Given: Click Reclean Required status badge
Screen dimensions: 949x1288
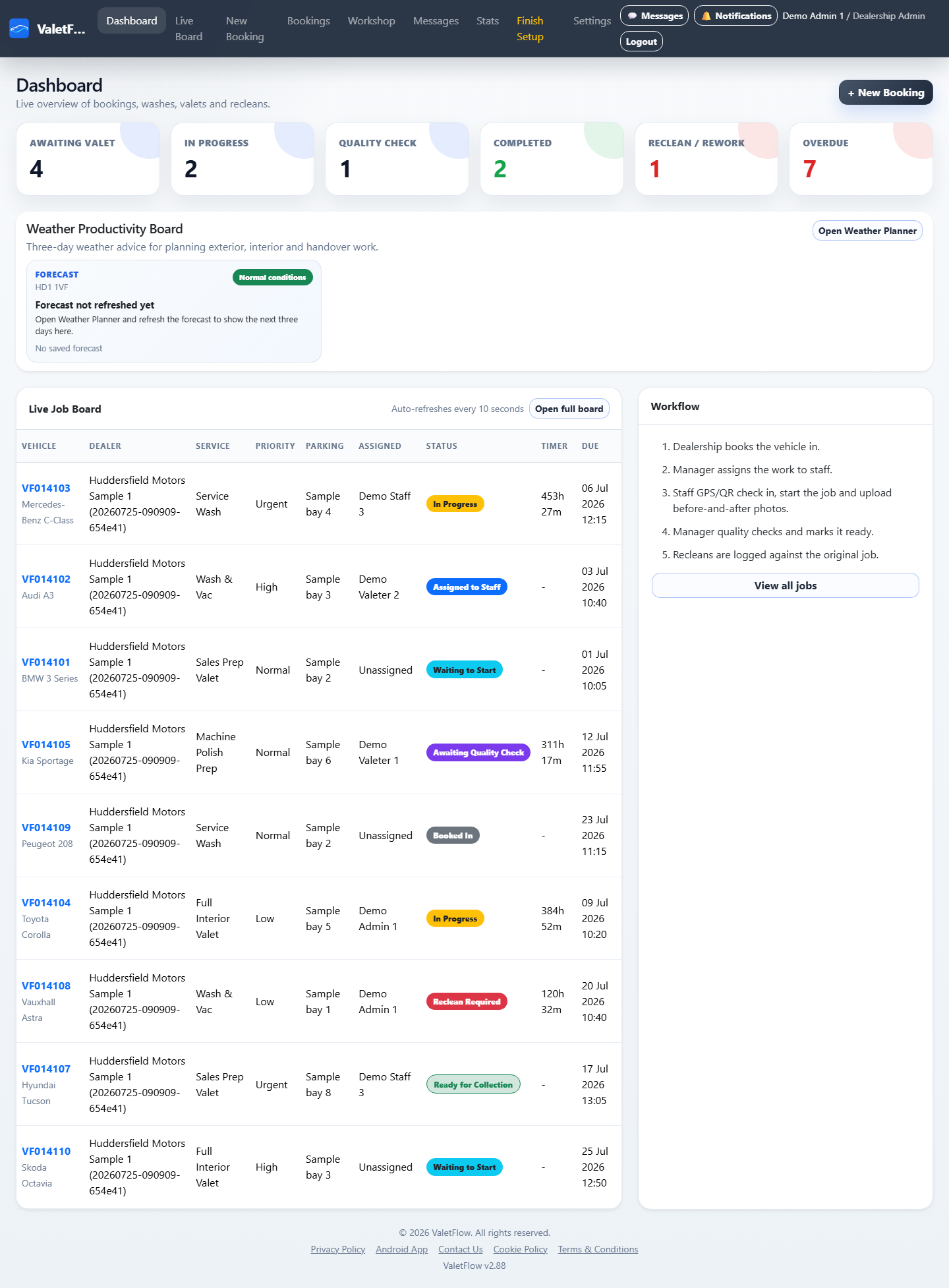Looking at the screenshot, I should (x=467, y=1002).
